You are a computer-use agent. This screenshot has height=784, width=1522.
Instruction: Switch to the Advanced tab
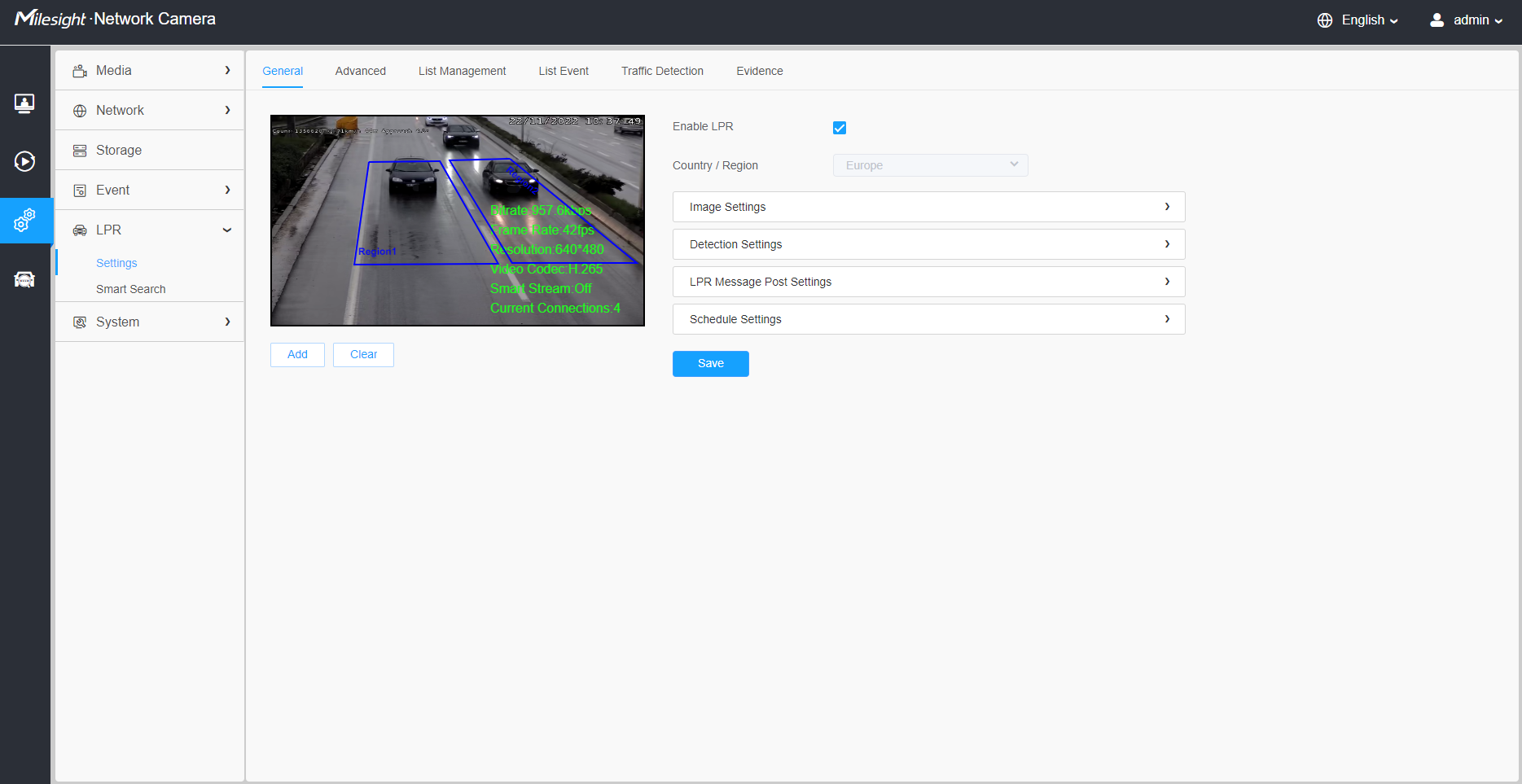361,71
